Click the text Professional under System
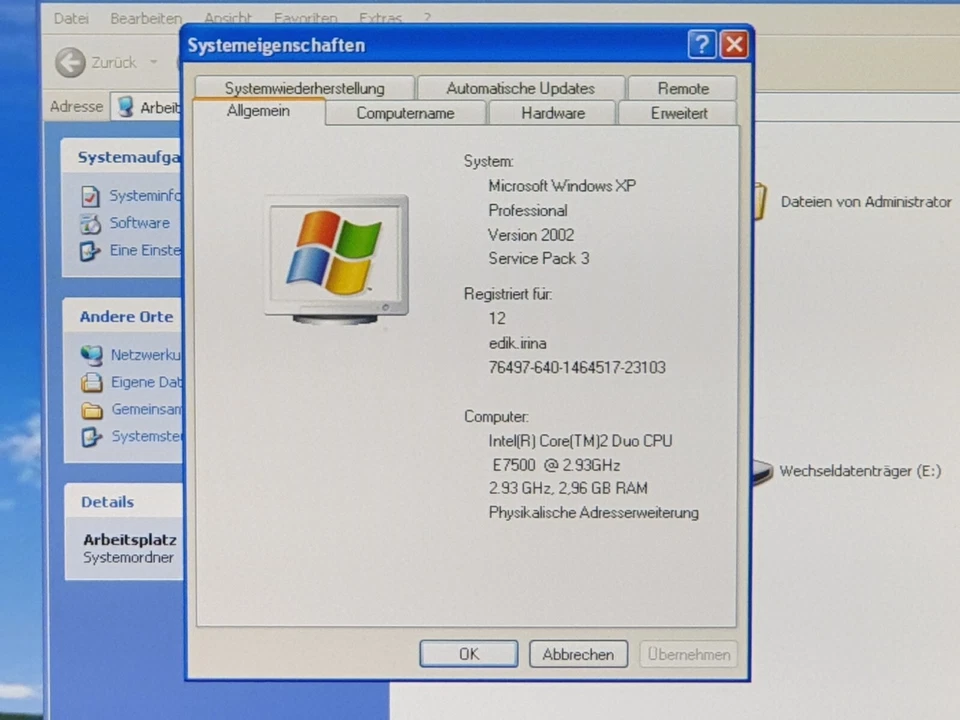 [x=528, y=211]
